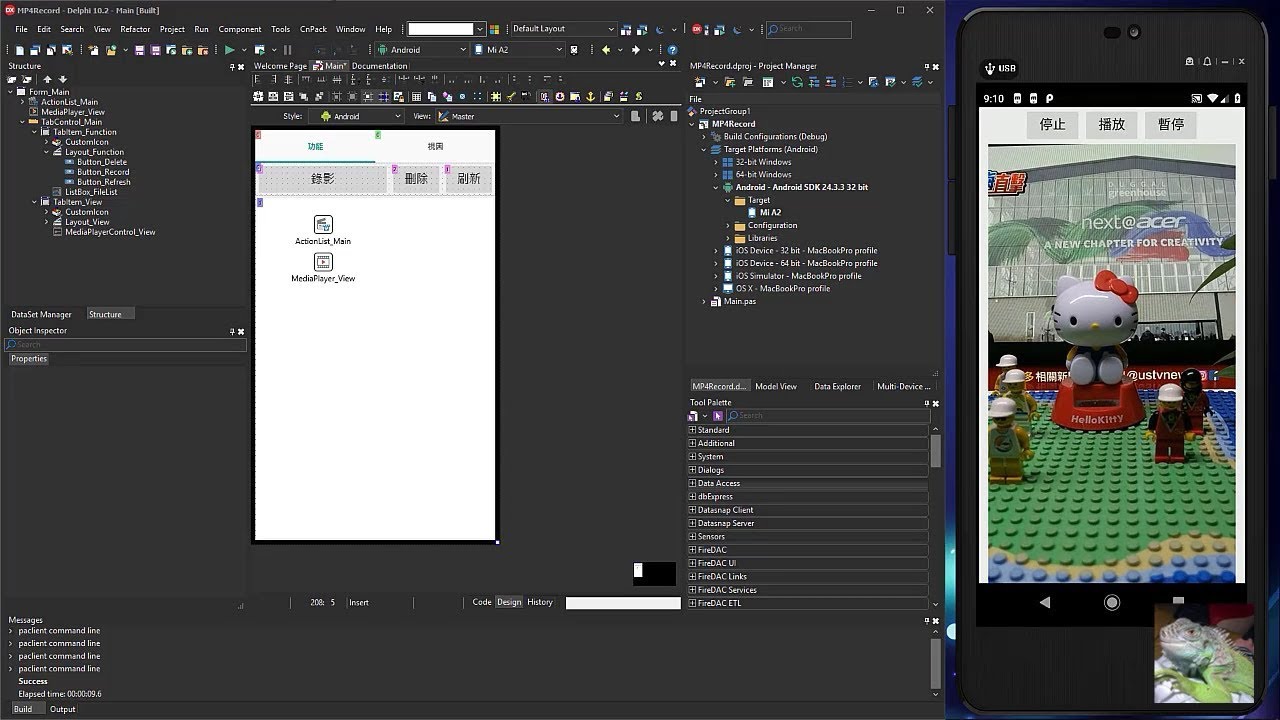Click the 刷新 button on the form
The width and height of the screenshot is (1280, 720).
[x=469, y=179]
